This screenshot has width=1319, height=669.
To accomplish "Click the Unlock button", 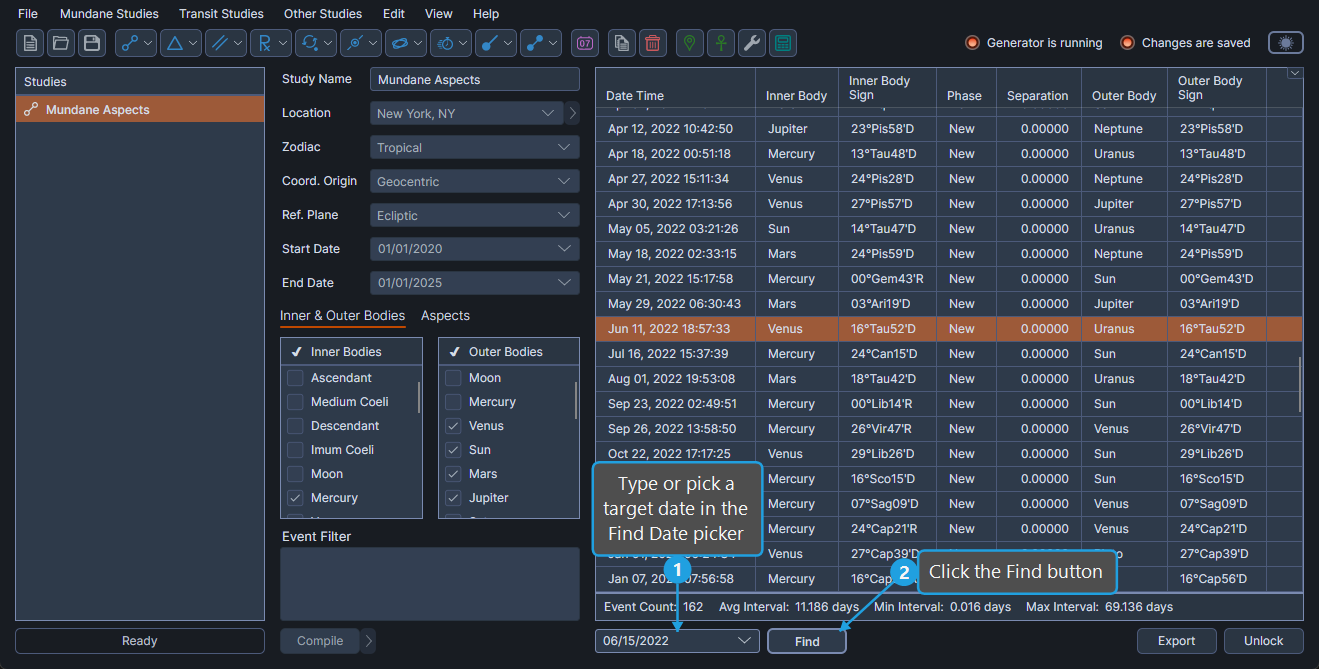I will coord(1264,641).
